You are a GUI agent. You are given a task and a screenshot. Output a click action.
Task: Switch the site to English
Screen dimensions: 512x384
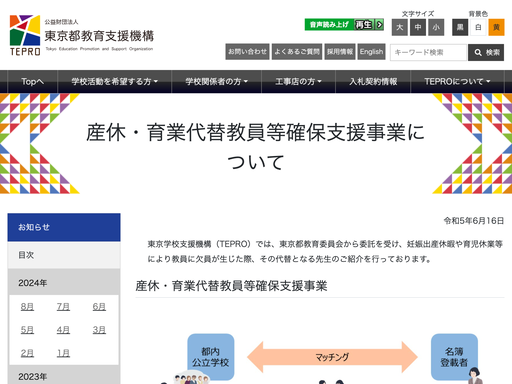click(371, 52)
